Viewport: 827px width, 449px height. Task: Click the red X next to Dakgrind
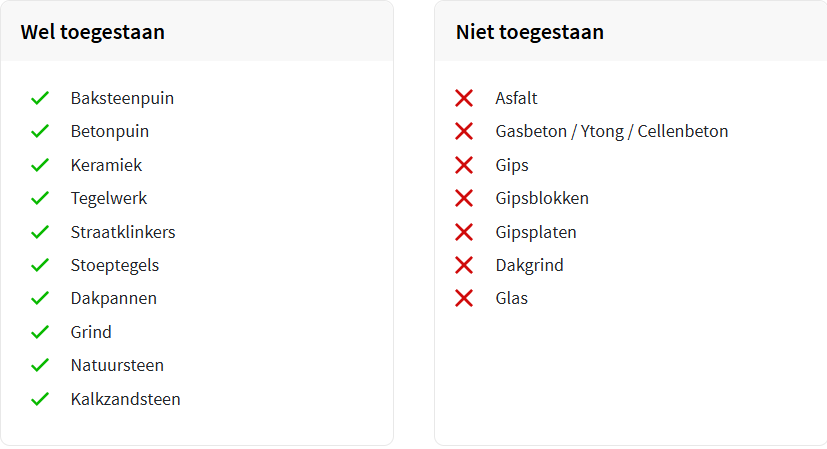coord(464,265)
